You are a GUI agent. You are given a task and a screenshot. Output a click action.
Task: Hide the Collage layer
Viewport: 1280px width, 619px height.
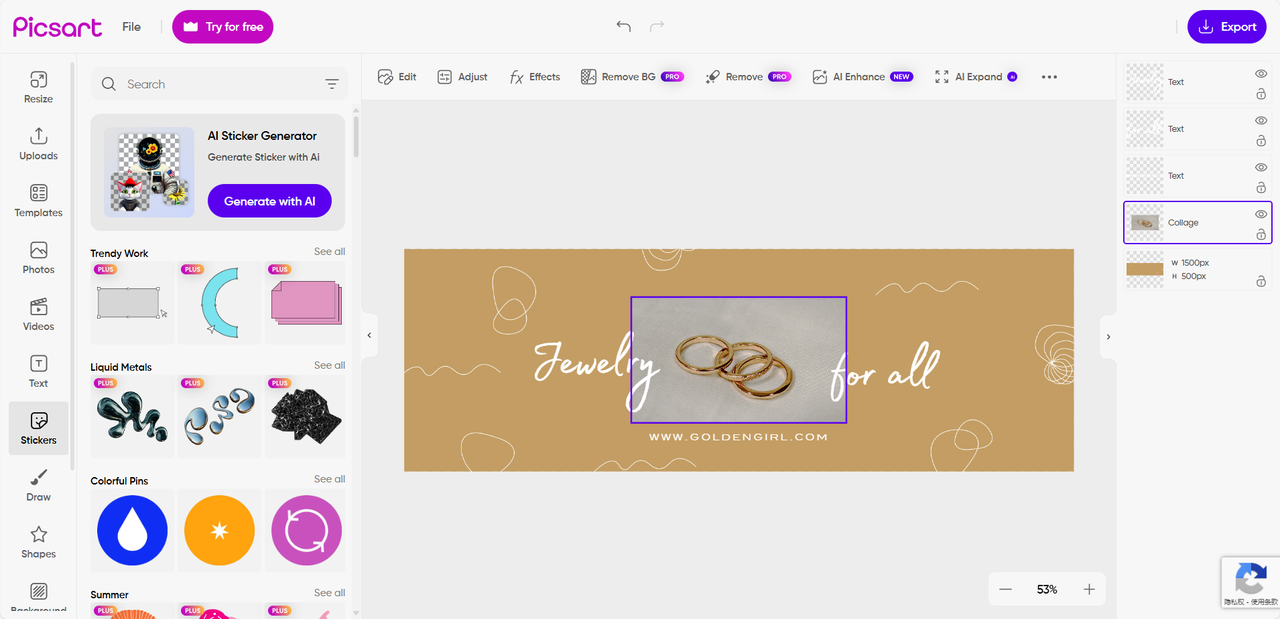[x=1261, y=214]
